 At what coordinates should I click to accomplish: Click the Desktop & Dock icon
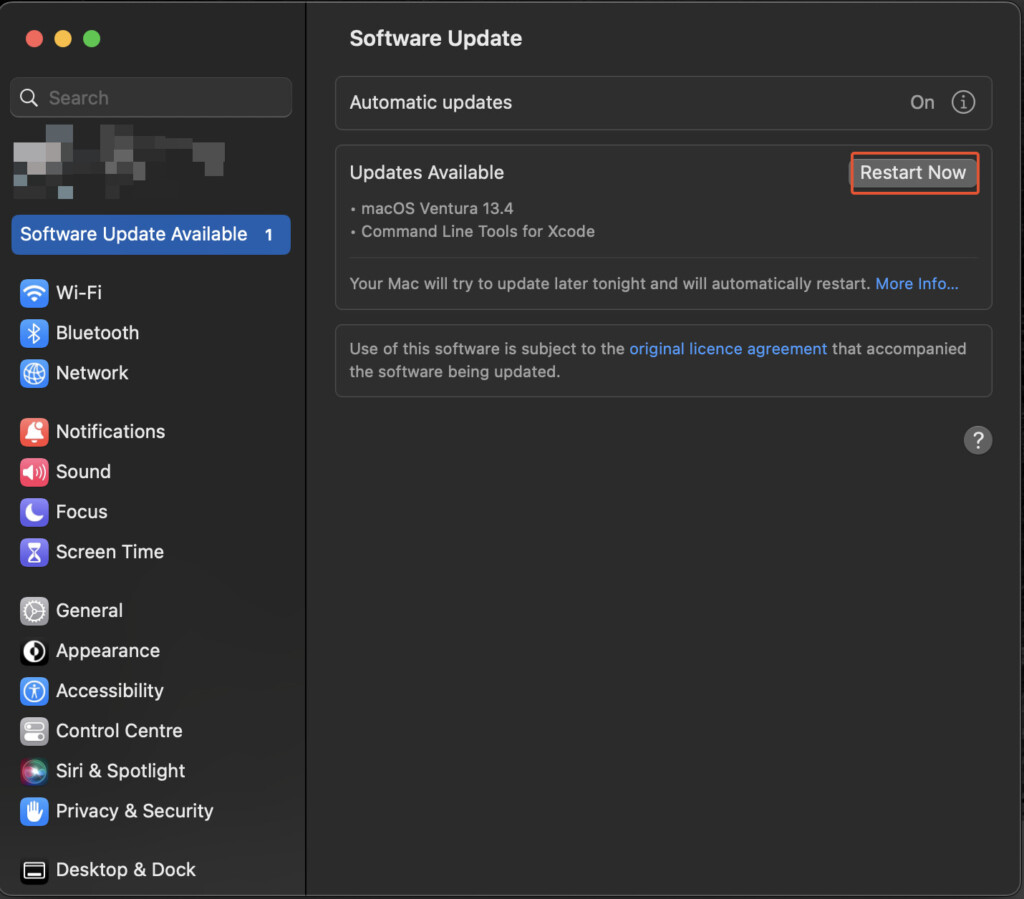34,870
